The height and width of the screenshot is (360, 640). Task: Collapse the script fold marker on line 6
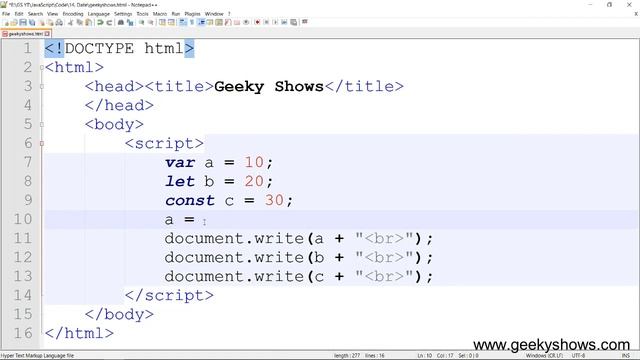[42, 144]
